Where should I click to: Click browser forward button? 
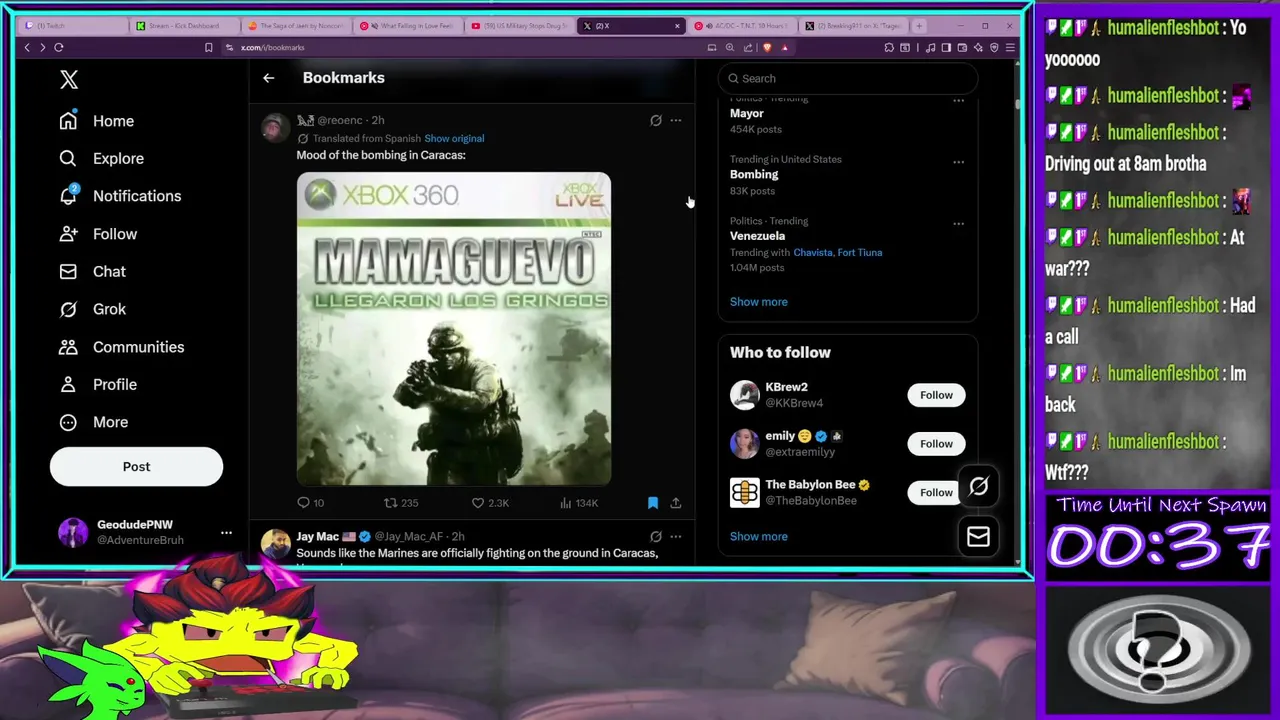click(x=42, y=47)
